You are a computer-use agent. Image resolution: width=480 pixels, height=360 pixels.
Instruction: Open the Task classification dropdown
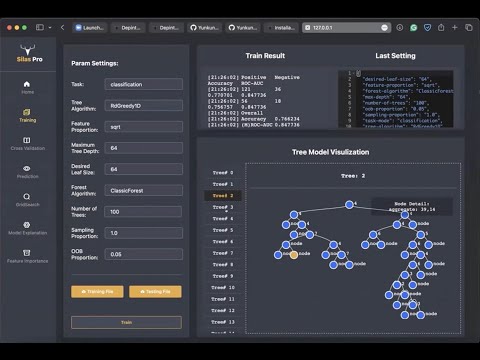click(x=143, y=84)
